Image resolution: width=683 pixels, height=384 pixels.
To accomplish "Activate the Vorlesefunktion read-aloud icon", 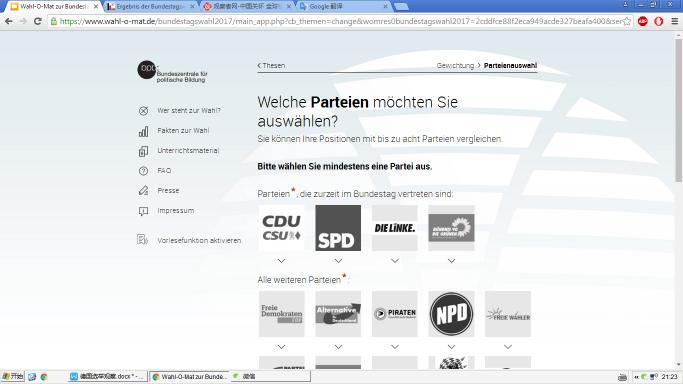I will click(x=142, y=240).
